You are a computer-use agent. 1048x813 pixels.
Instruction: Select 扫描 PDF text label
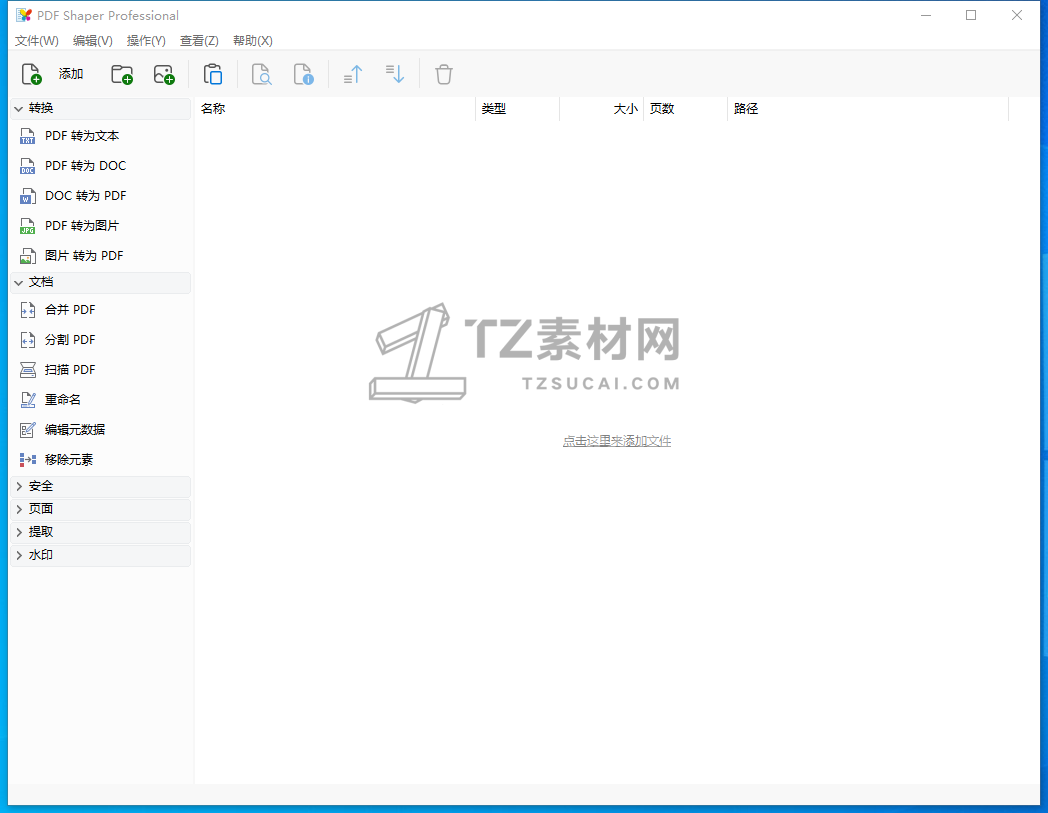pos(70,370)
